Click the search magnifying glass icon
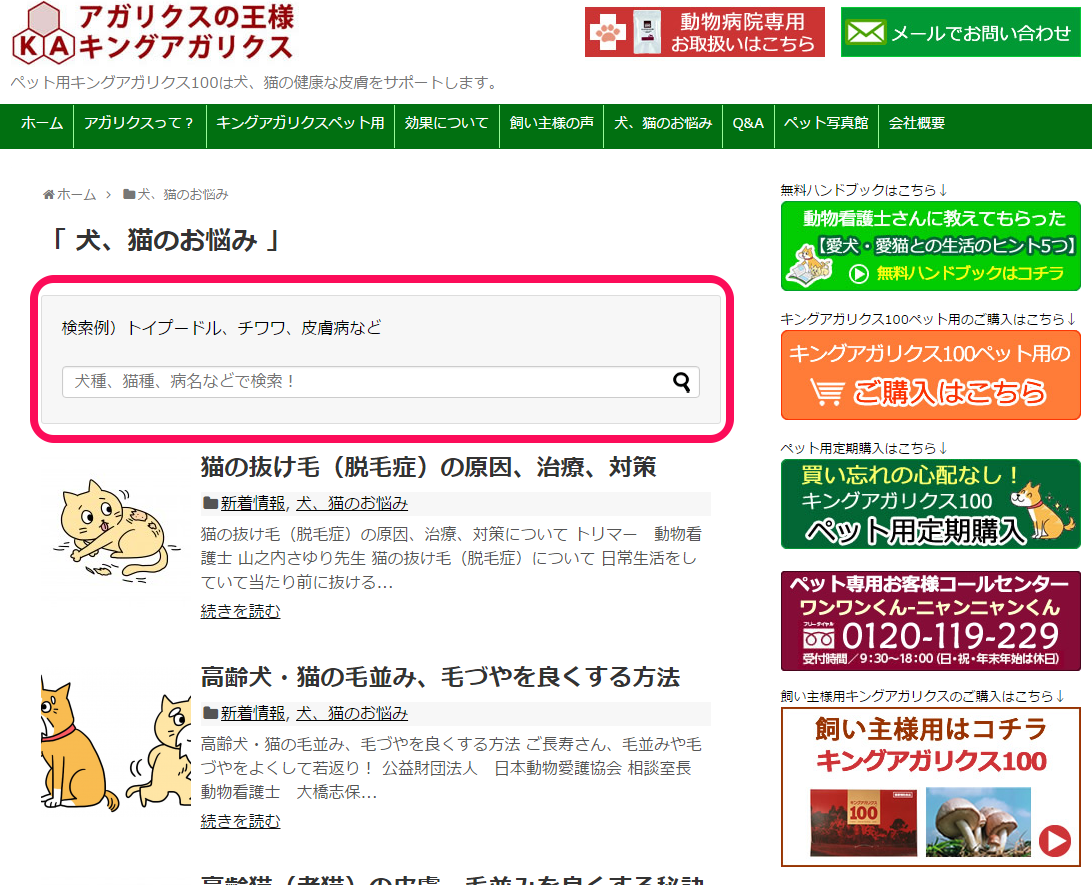Screen dimensions: 1092x885 (682, 382)
